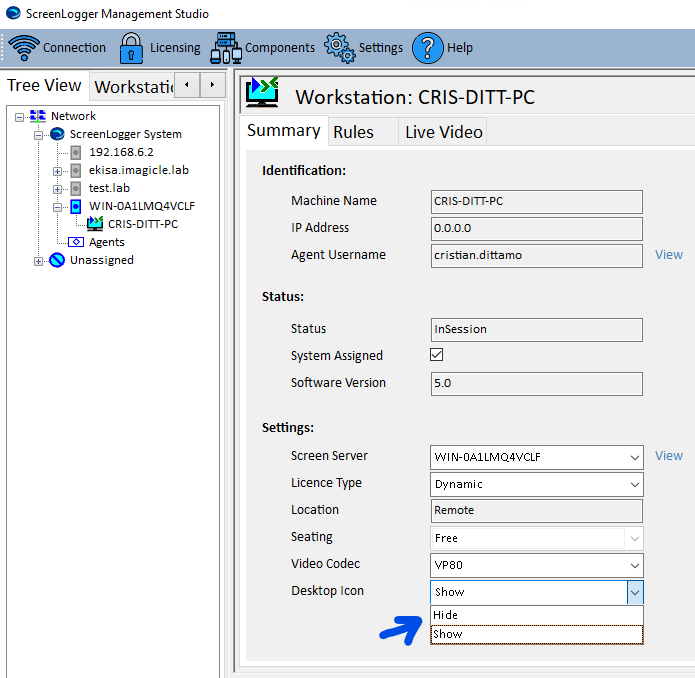Open Settings gears icon
The width and height of the screenshot is (695, 678).
[340, 47]
